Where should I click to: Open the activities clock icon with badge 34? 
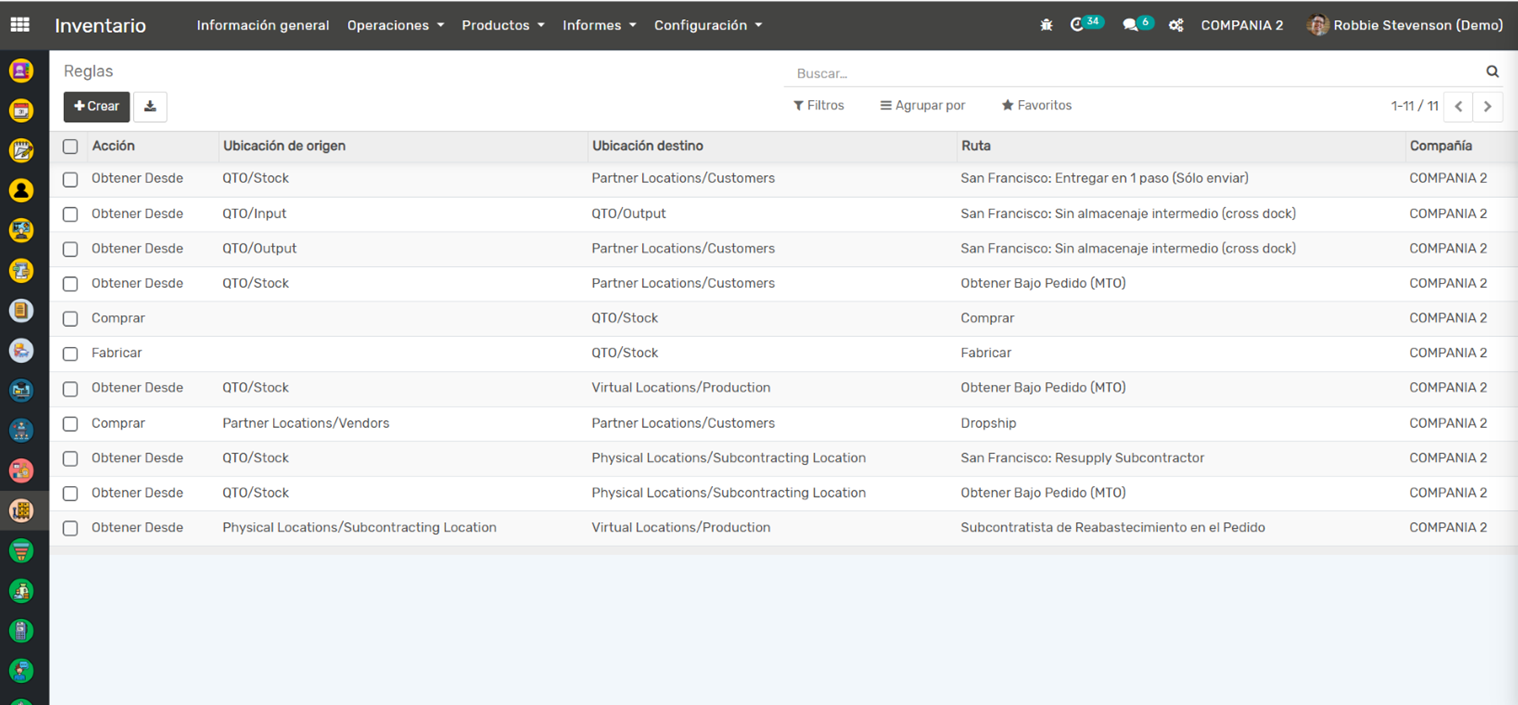[x=1078, y=25]
